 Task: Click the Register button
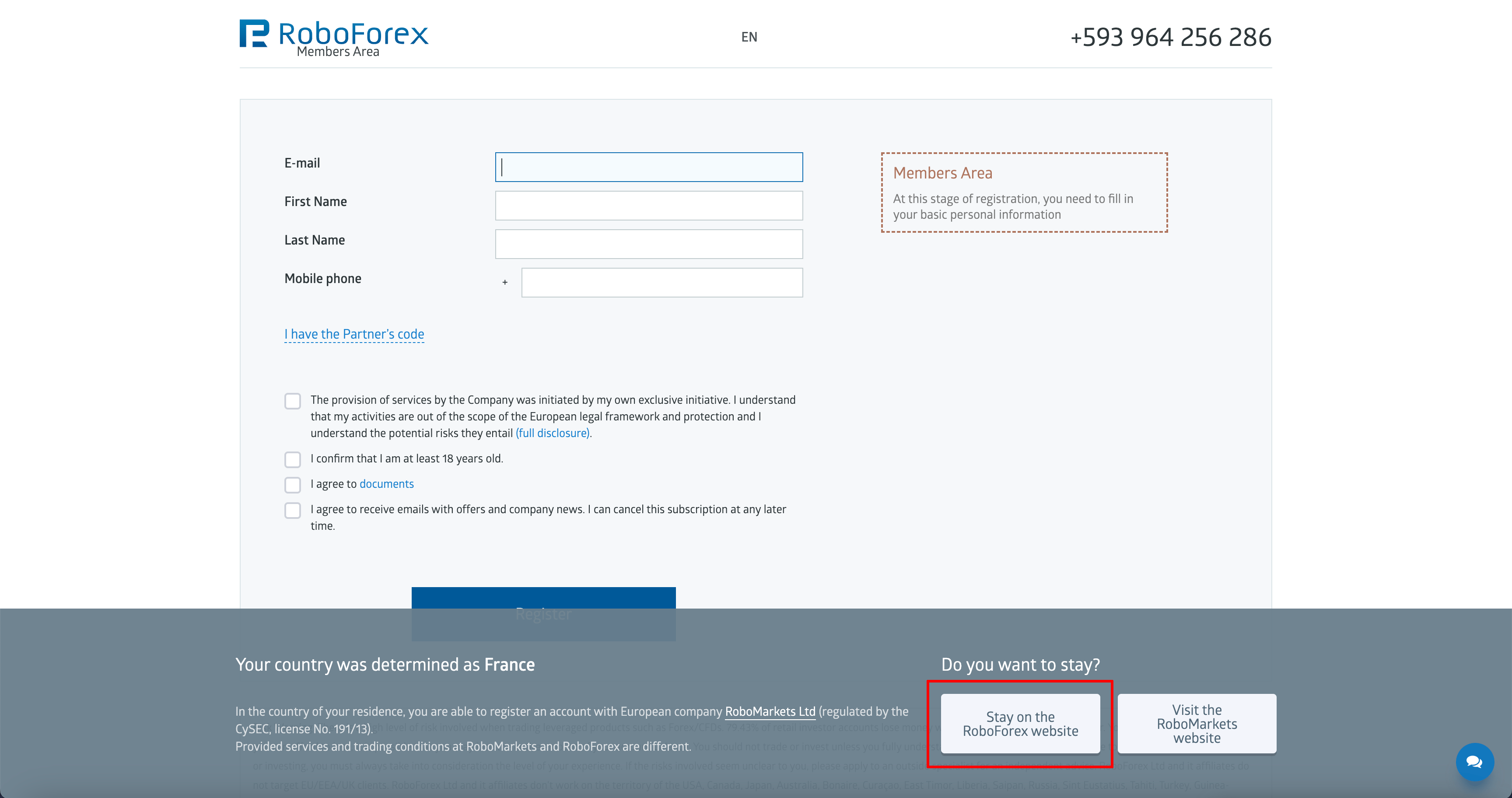pyautogui.click(x=543, y=614)
